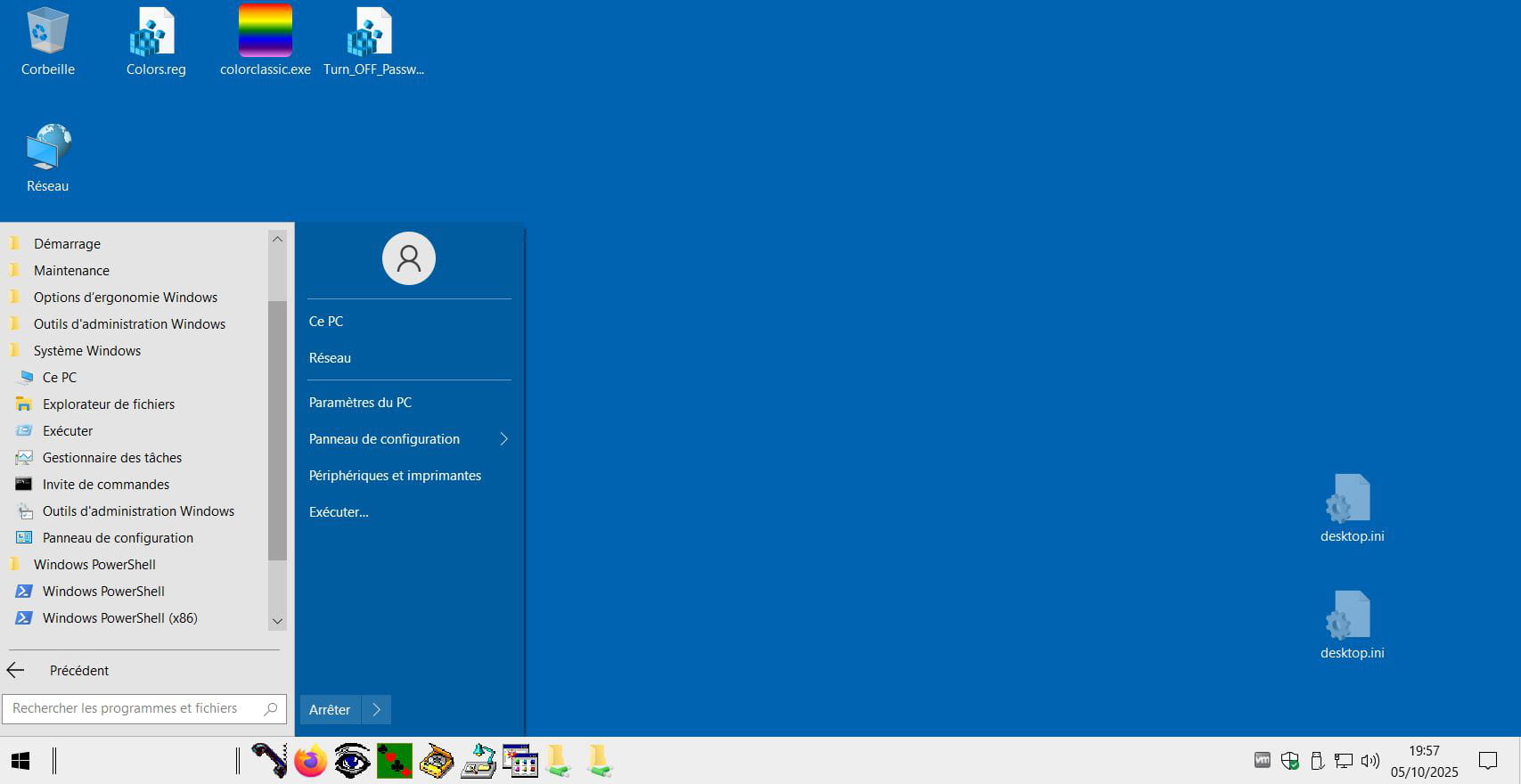Launch the Solitaire cards taskbar icon

[x=394, y=762]
